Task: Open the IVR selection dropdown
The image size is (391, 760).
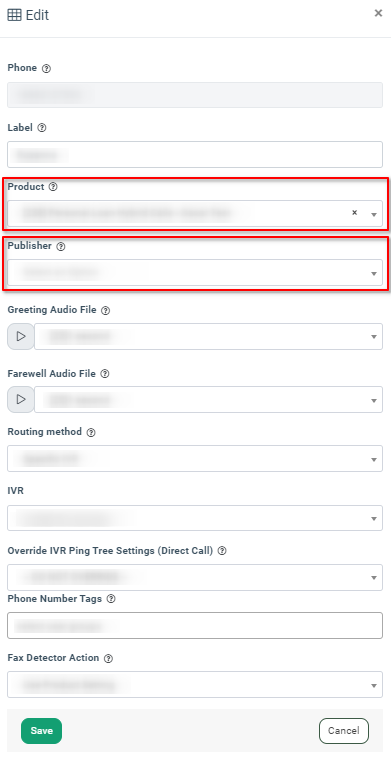Action: tap(195, 518)
